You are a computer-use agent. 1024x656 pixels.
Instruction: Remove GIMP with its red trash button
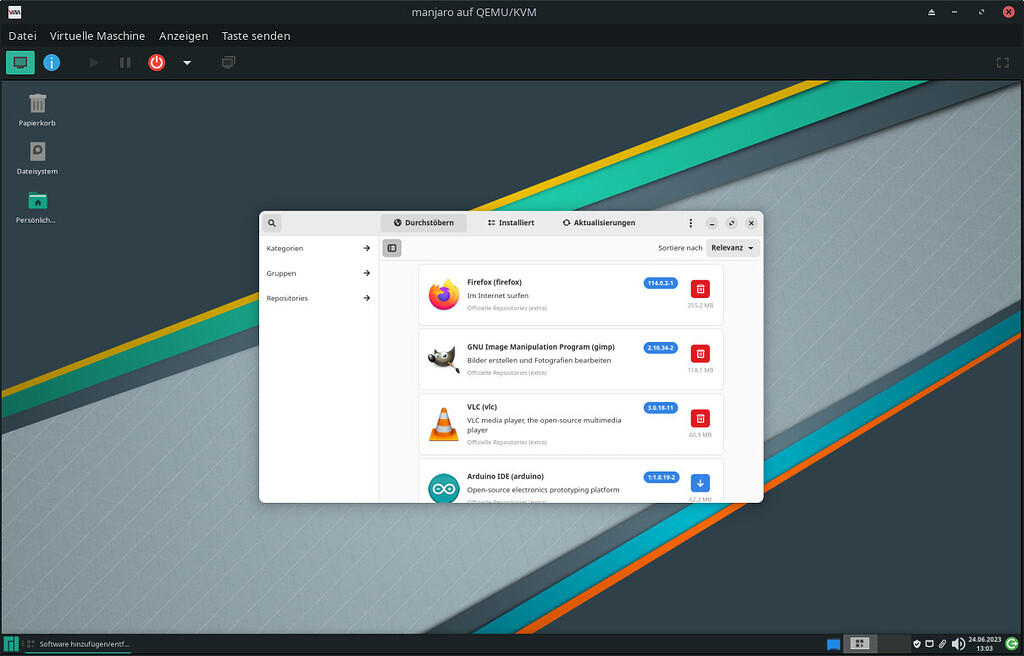coord(701,354)
